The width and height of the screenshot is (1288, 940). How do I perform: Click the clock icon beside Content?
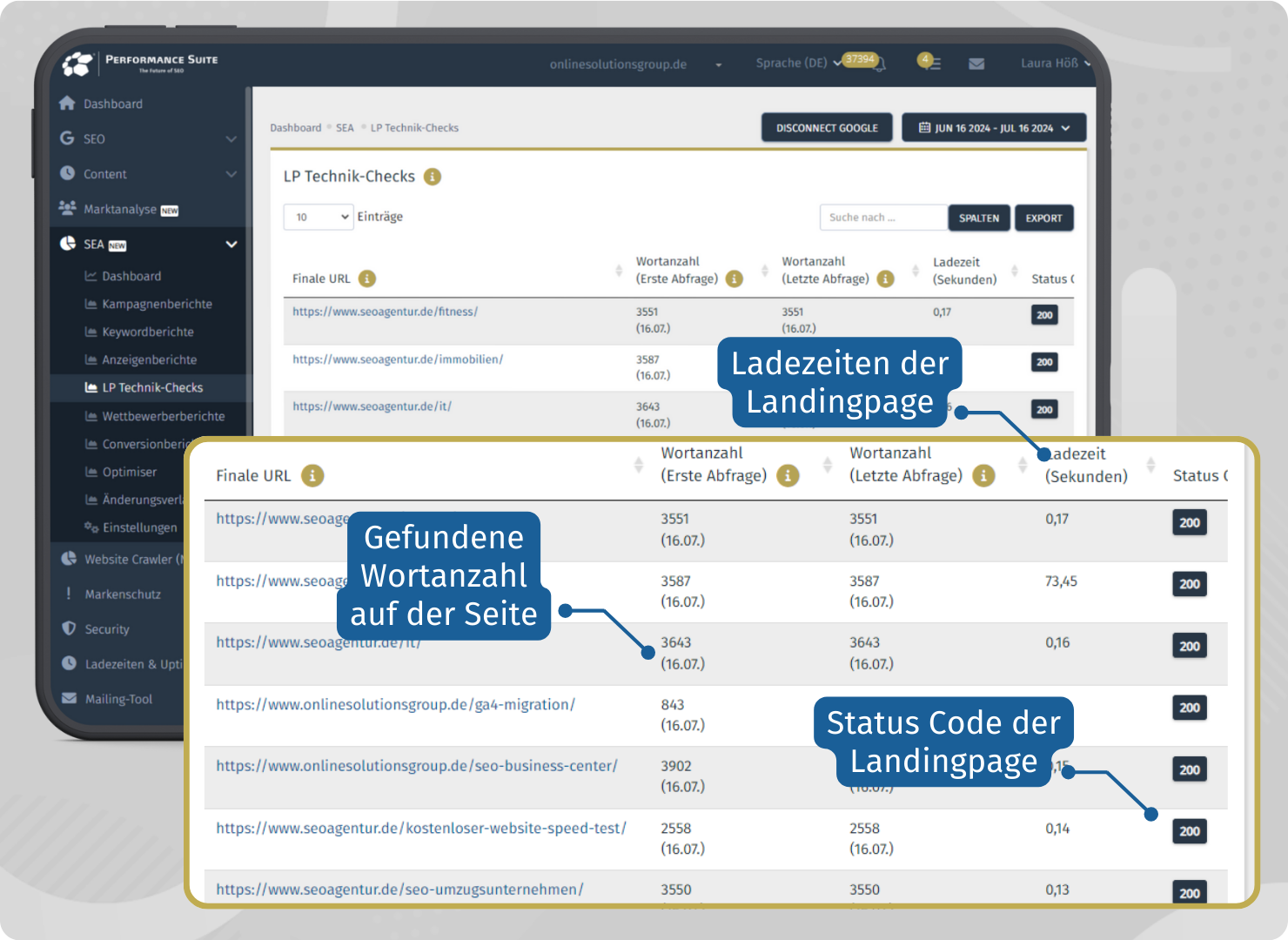(67, 173)
